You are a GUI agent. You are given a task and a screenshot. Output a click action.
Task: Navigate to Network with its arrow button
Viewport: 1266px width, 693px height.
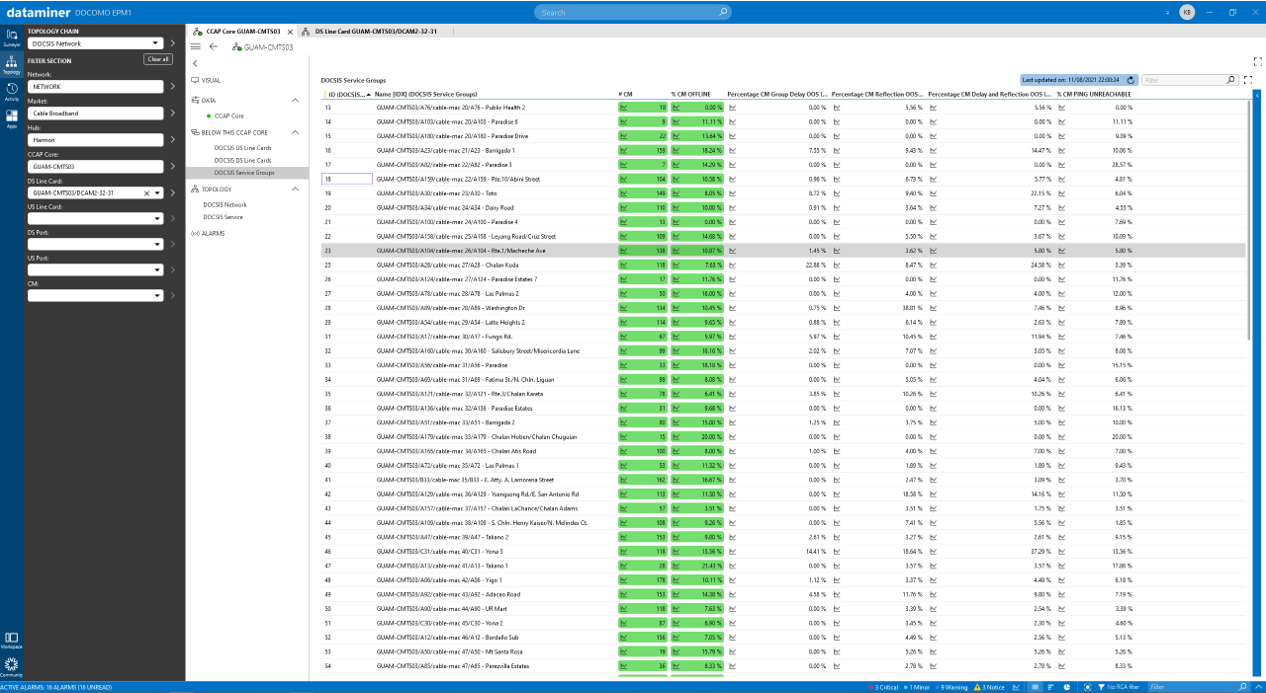click(173, 87)
